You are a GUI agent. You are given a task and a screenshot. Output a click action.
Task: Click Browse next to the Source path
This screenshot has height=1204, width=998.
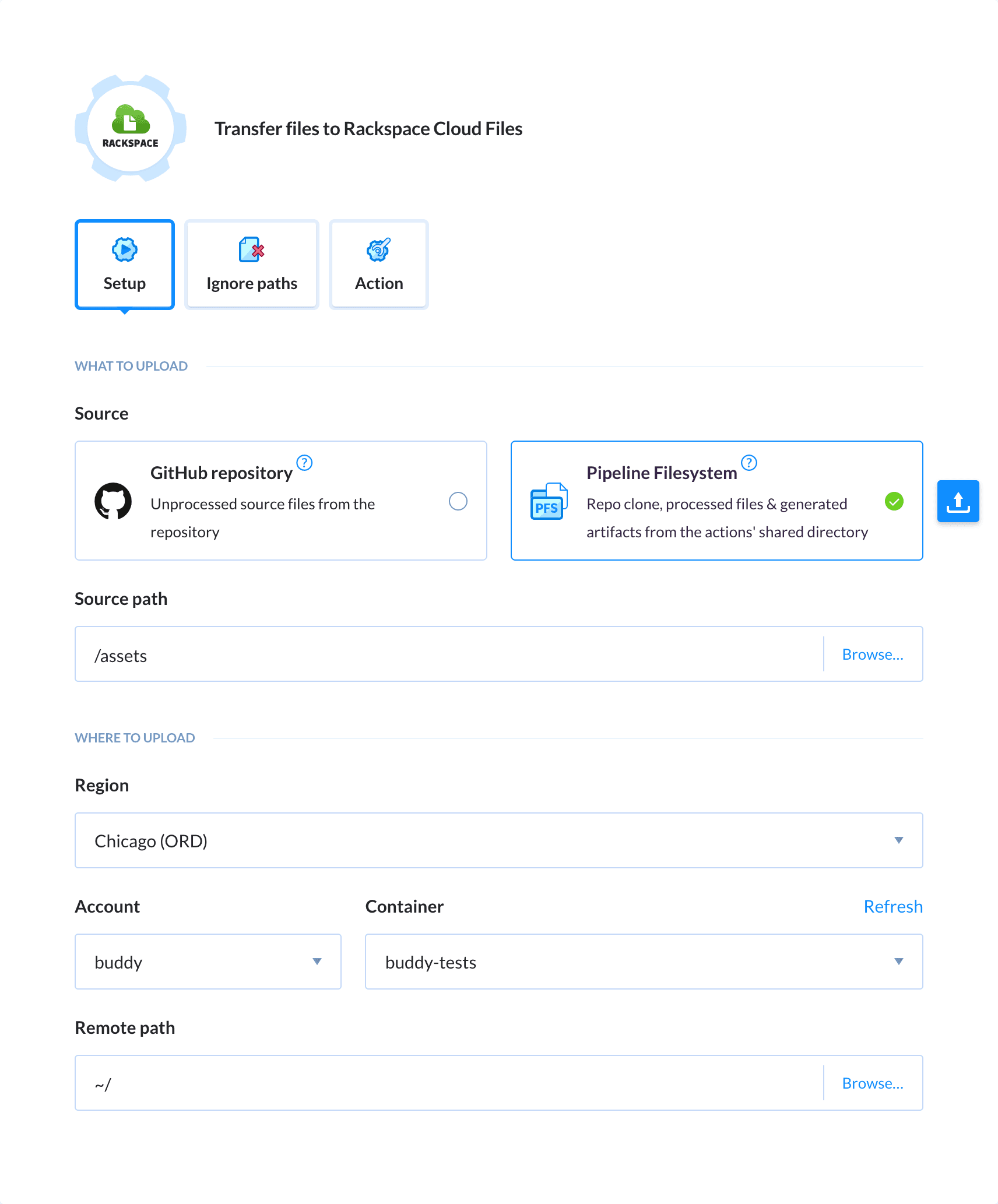point(873,654)
